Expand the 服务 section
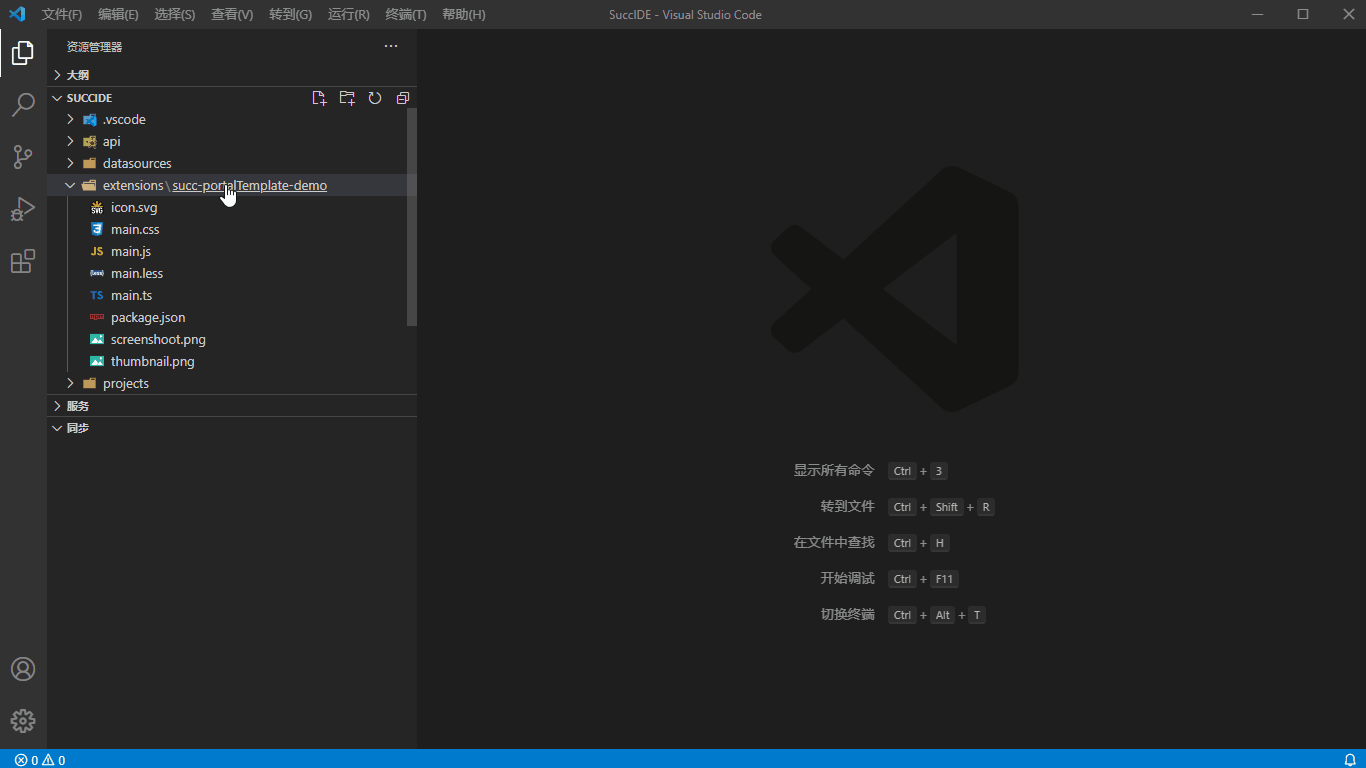 (x=78, y=406)
